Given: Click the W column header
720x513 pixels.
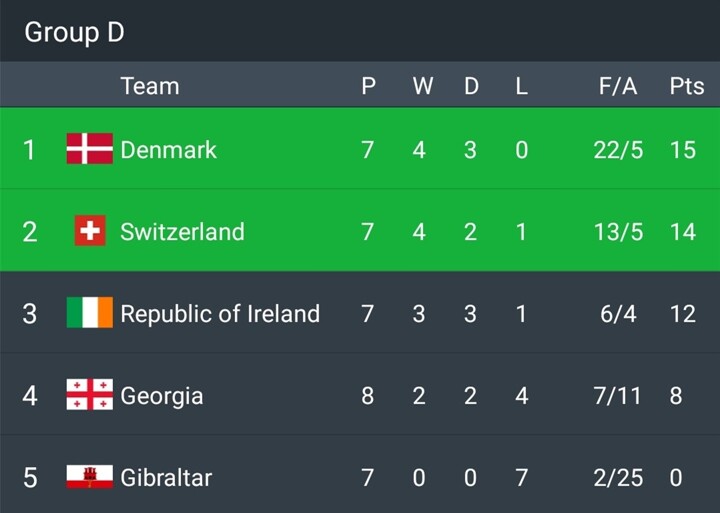Looking at the screenshot, I should [x=422, y=86].
